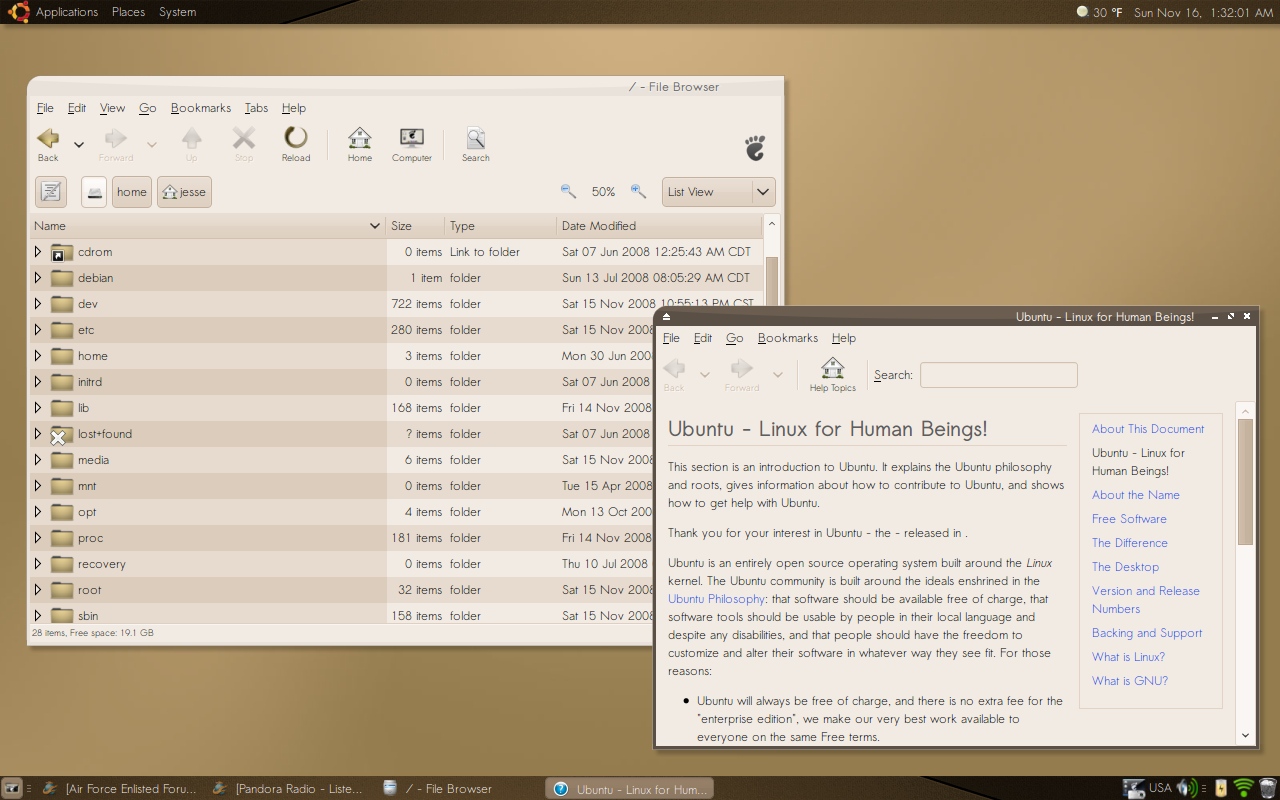Open the Places menu in top panel

pyautogui.click(x=128, y=12)
